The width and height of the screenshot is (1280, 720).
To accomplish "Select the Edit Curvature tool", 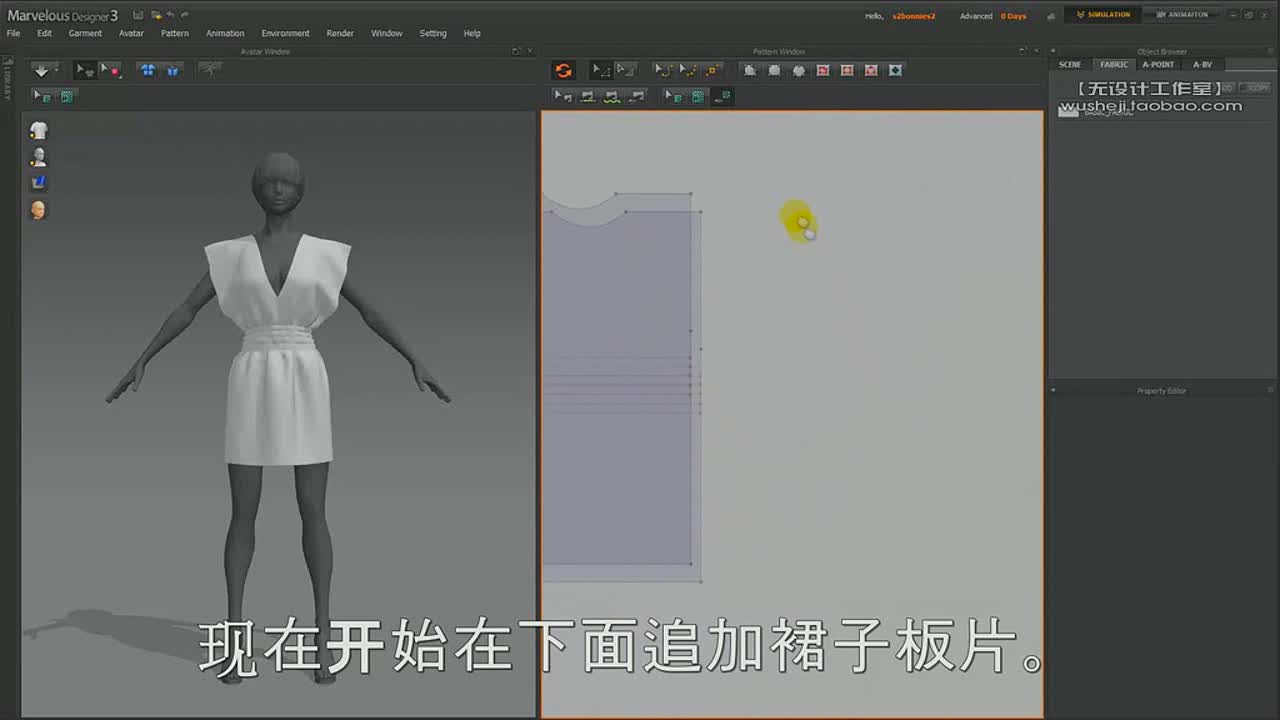I will (662, 70).
